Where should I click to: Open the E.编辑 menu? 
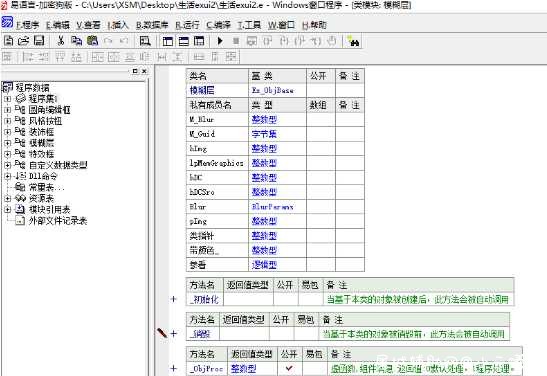[x=58, y=25]
